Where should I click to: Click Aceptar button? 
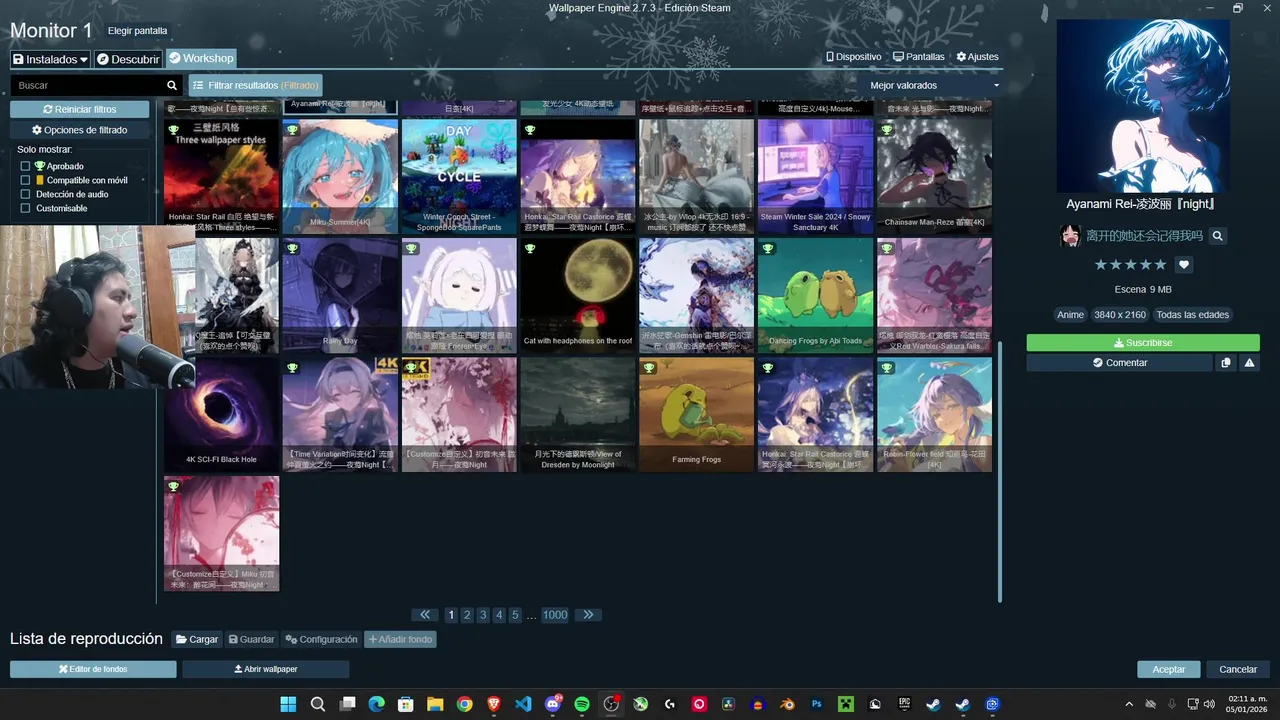[x=1169, y=669]
